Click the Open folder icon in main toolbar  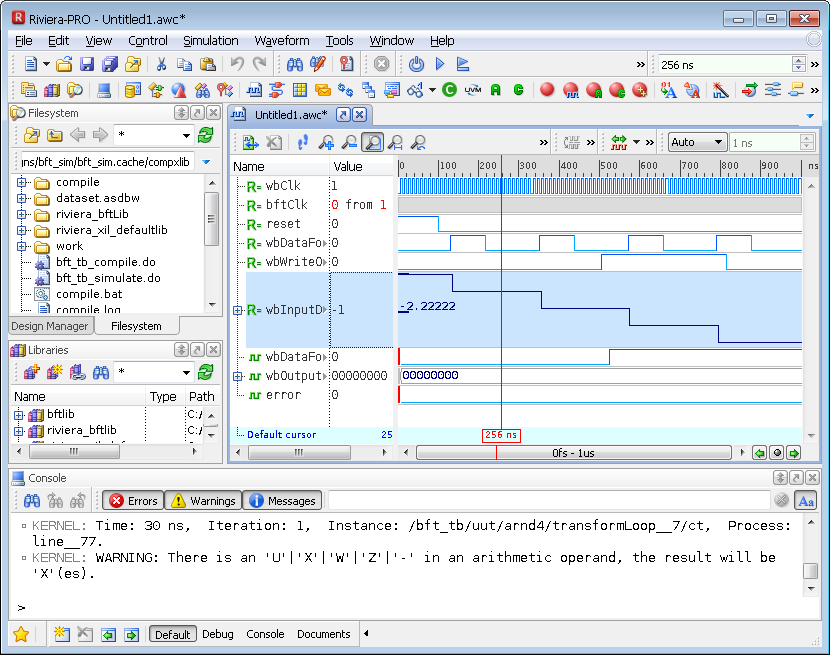[64, 65]
